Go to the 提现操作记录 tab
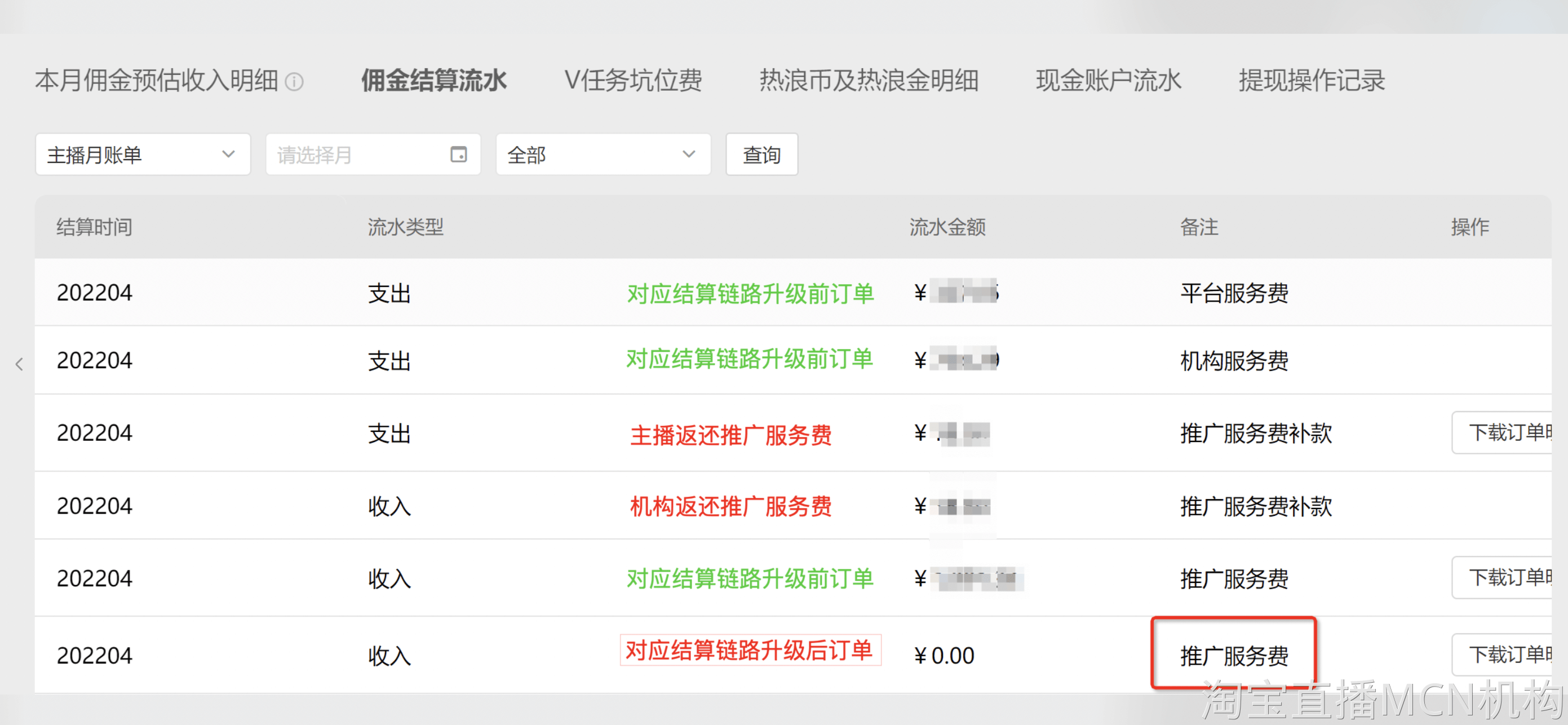This screenshot has height=725, width=1568. tap(1312, 81)
